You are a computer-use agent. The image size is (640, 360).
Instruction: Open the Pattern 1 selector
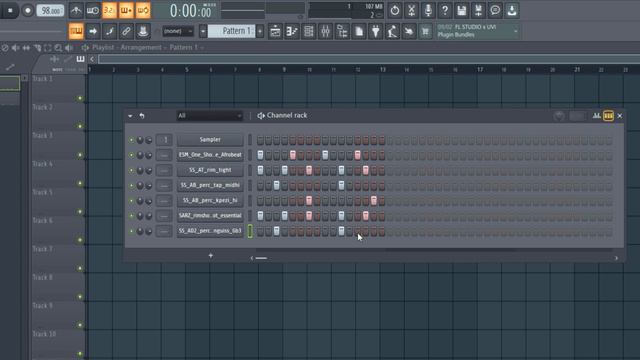tap(231, 31)
